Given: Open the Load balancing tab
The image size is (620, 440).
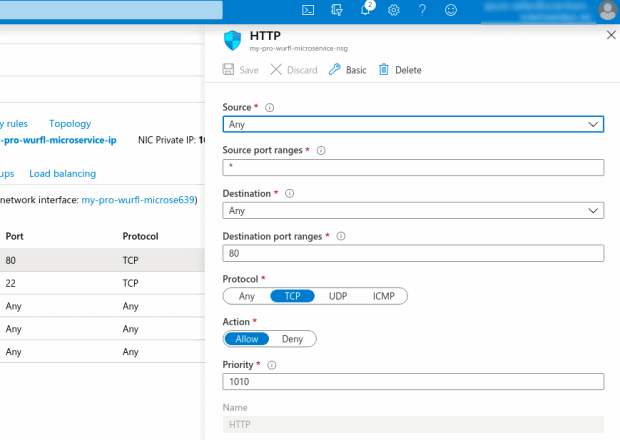Looking at the screenshot, I should pos(62,174).
